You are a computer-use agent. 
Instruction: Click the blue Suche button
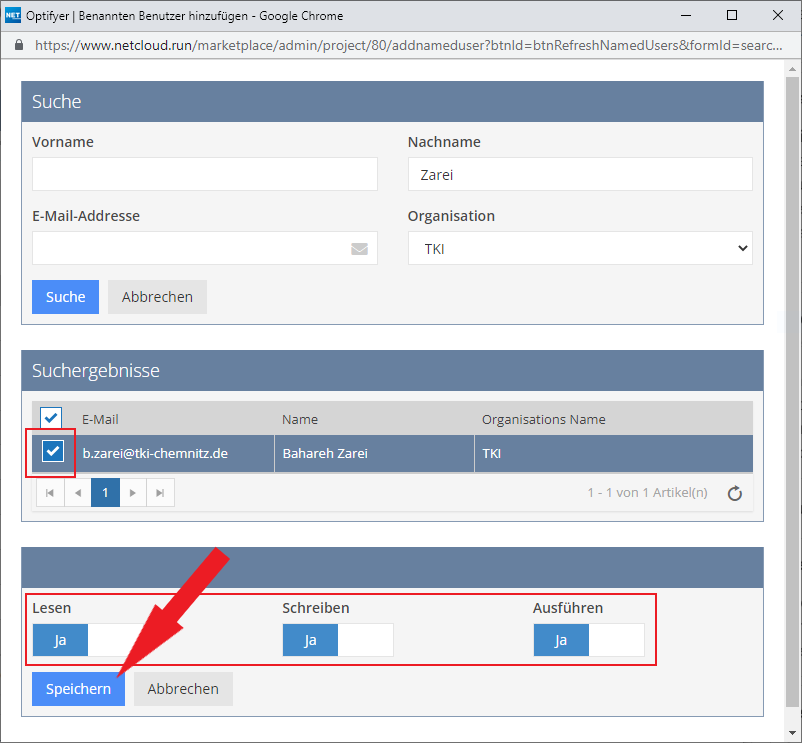pyautogui.click(x=65, y=297)
